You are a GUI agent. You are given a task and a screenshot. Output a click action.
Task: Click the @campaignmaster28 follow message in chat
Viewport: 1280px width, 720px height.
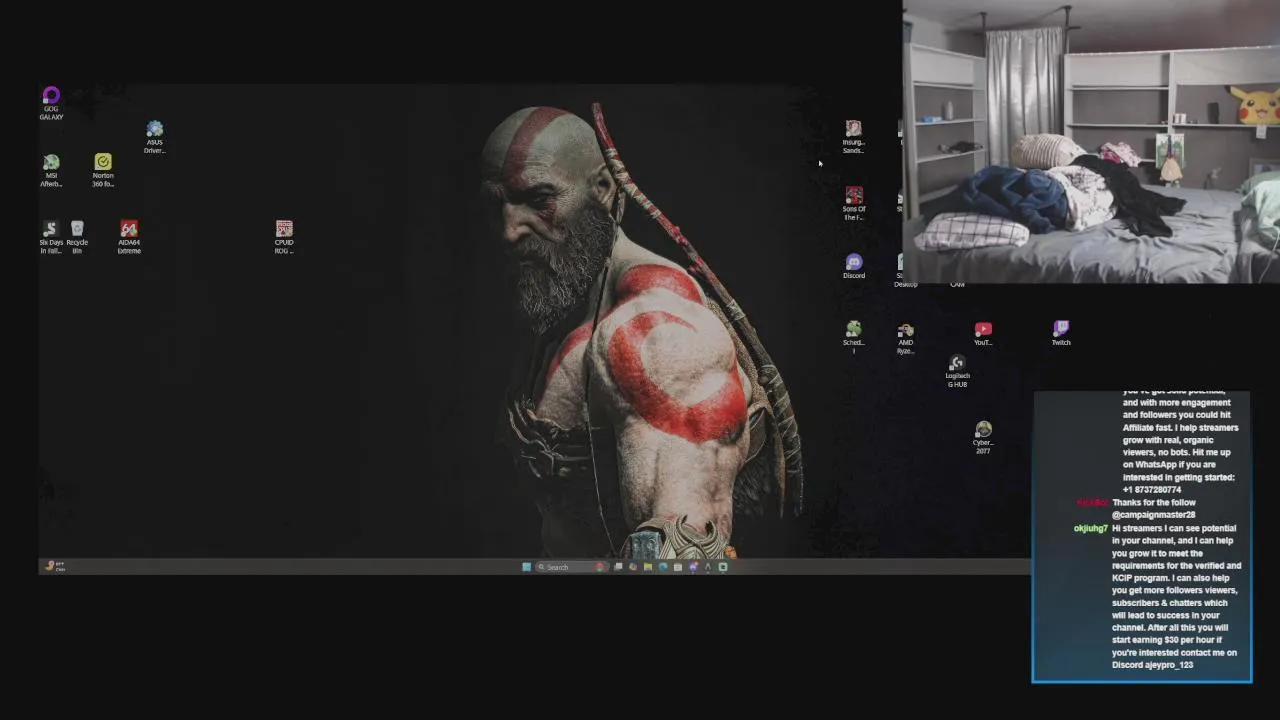click(1154, 509)
